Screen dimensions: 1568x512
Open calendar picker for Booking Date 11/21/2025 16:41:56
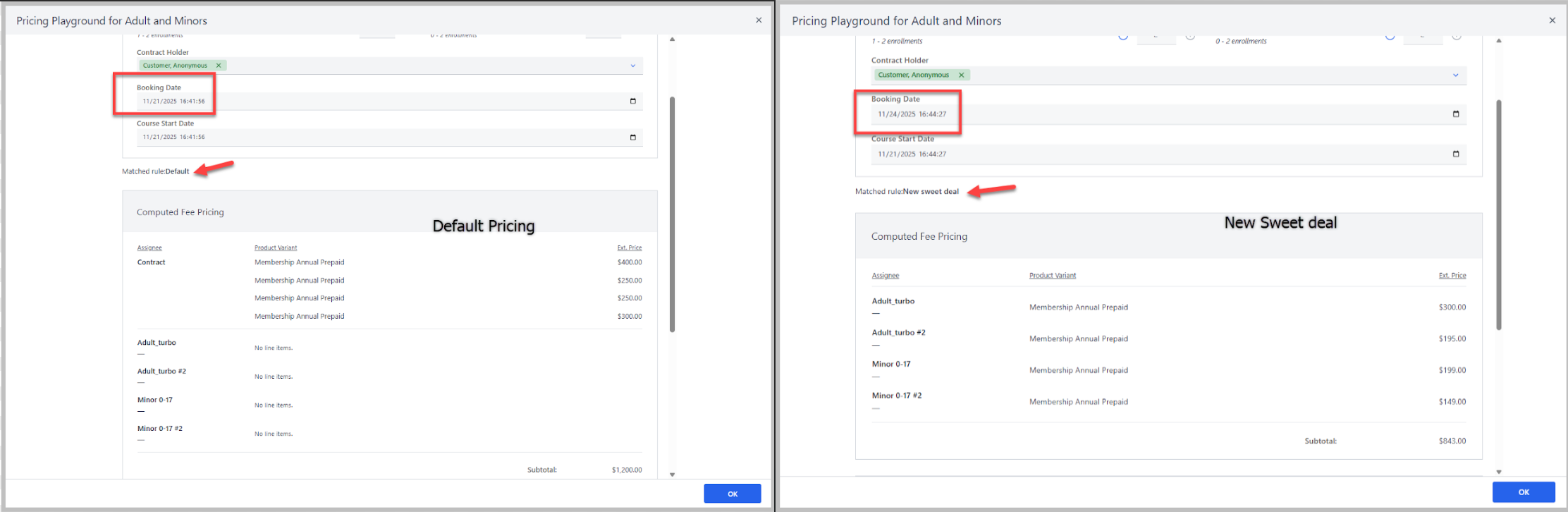(632, 102)
